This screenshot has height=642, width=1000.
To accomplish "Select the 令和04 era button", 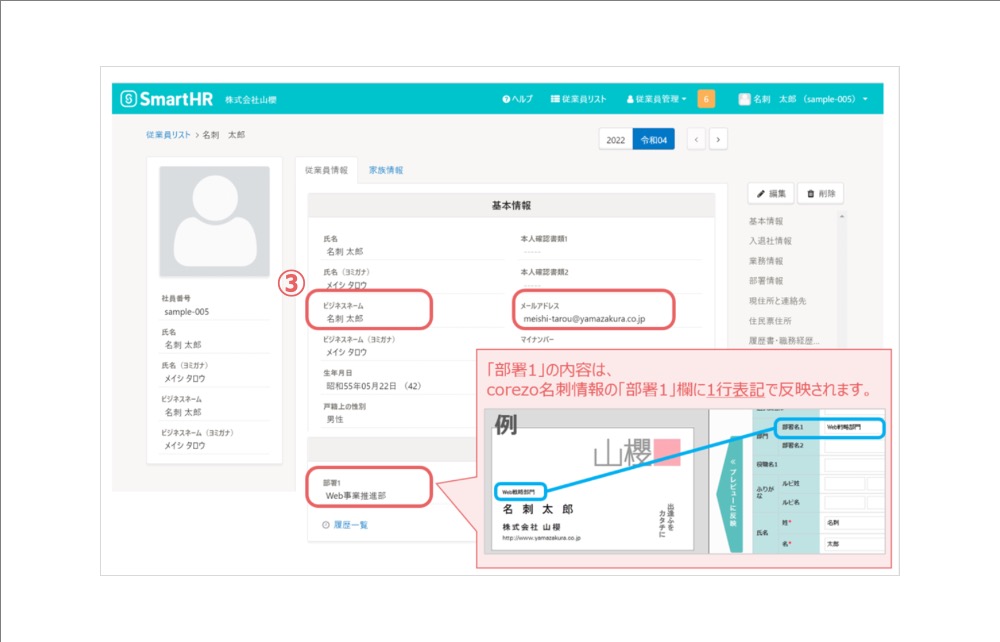I will click(654, 140).
